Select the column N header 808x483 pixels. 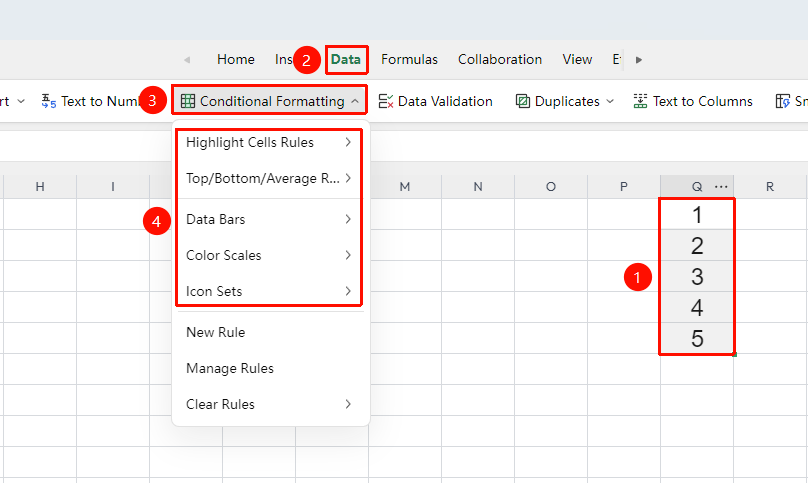click(478, 187)
